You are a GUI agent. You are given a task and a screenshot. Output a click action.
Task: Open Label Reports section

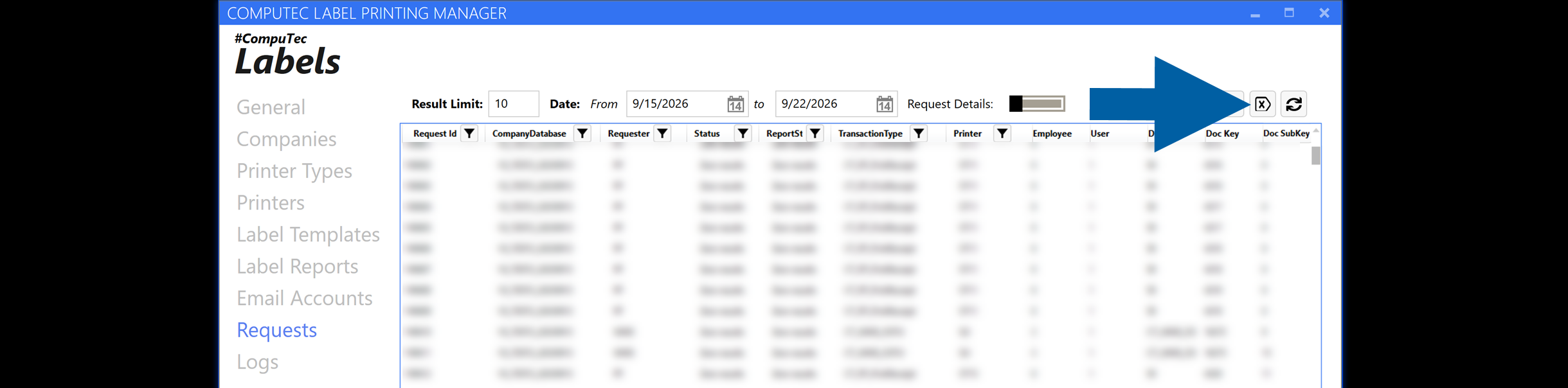click(x=297, y=267)
